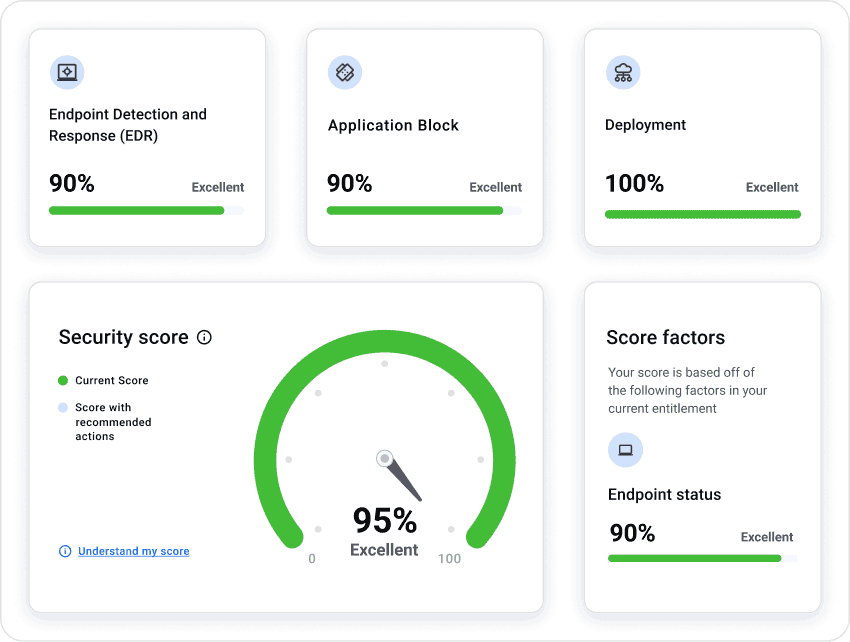This screenshot has height=642, width=850.
Task: Open the Understand my score link
Action: coord(133,551)
